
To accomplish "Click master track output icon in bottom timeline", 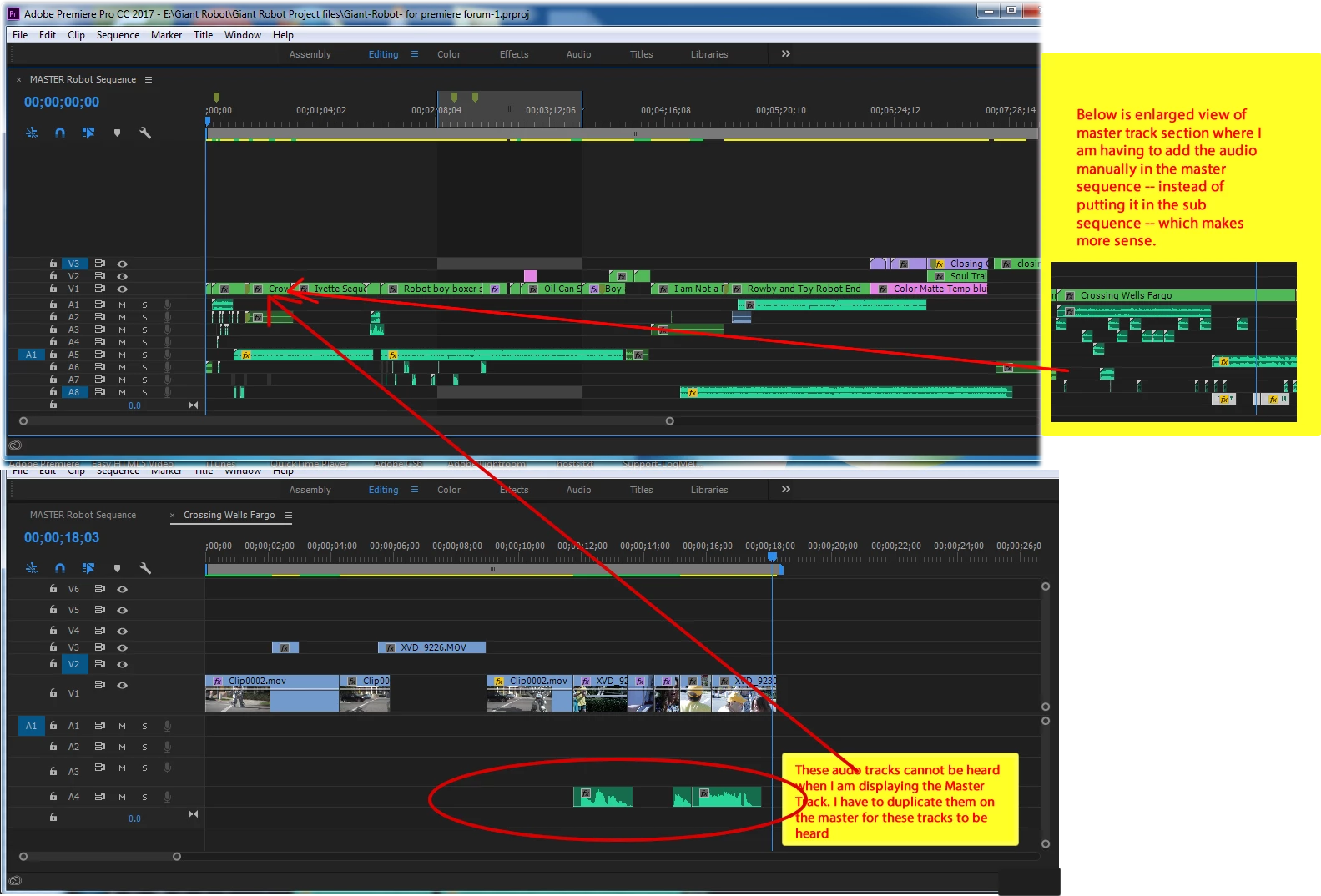I will (193, 814).
